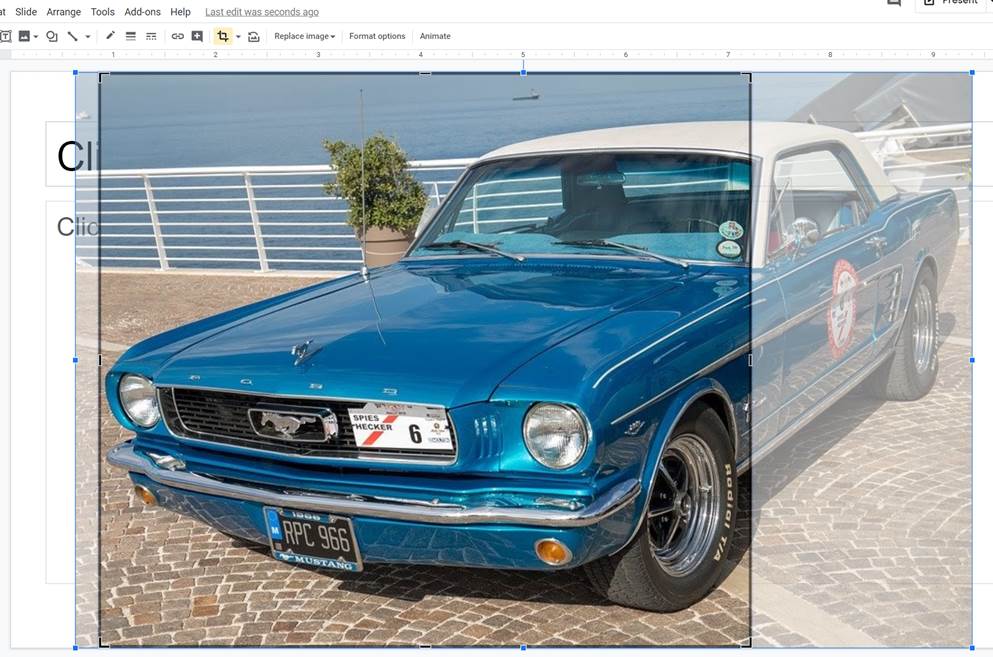
Task: Click the border dash style icon
Action: point(151,36)
